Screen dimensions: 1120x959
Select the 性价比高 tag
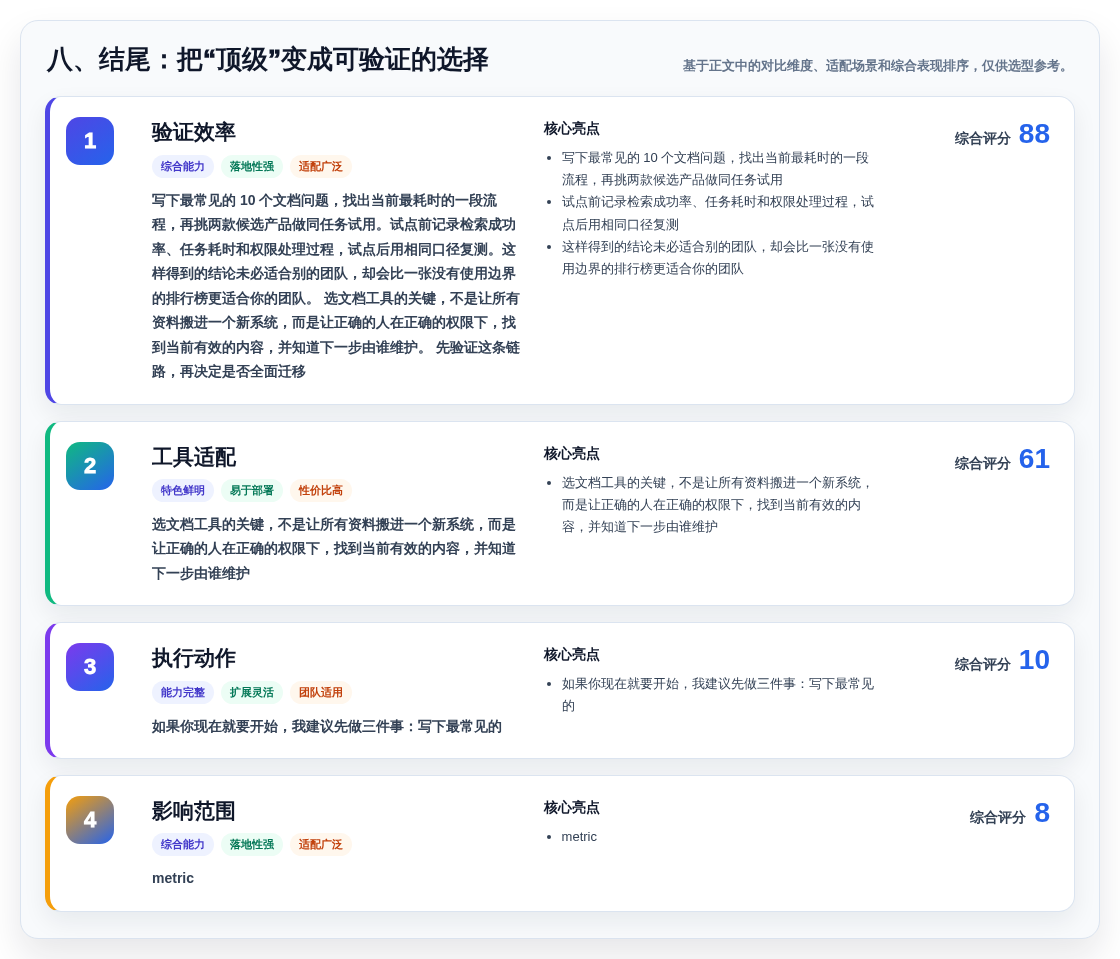pyautogui.click(x=321, y=491)
